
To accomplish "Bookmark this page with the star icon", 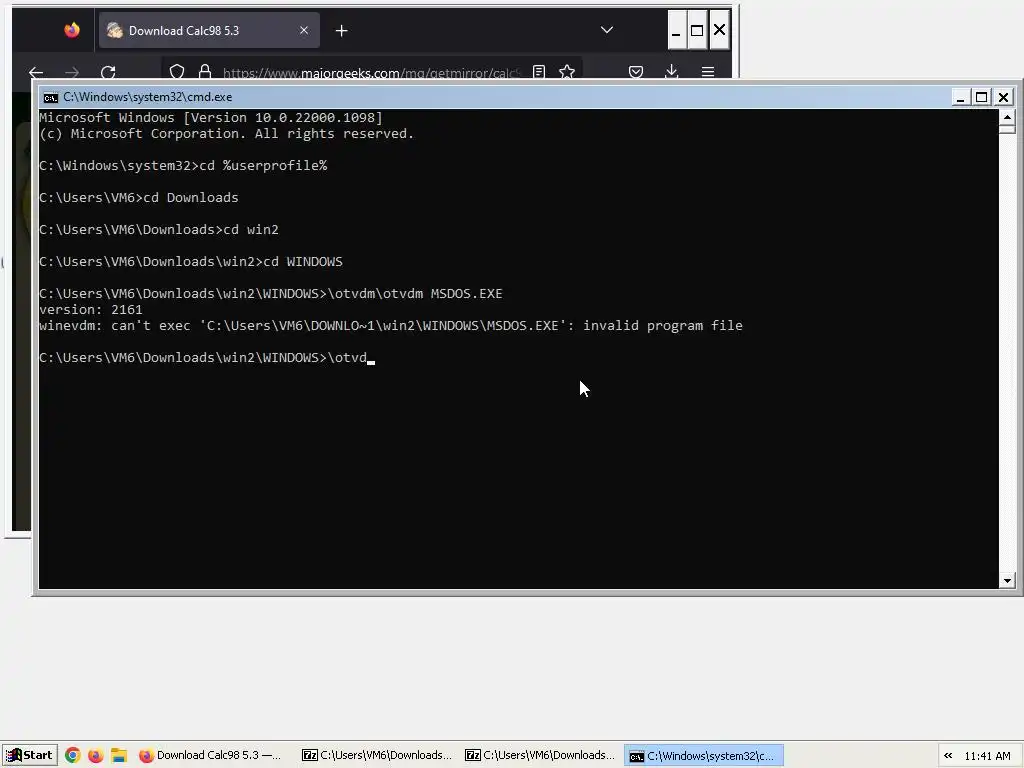I will (567, 71).
